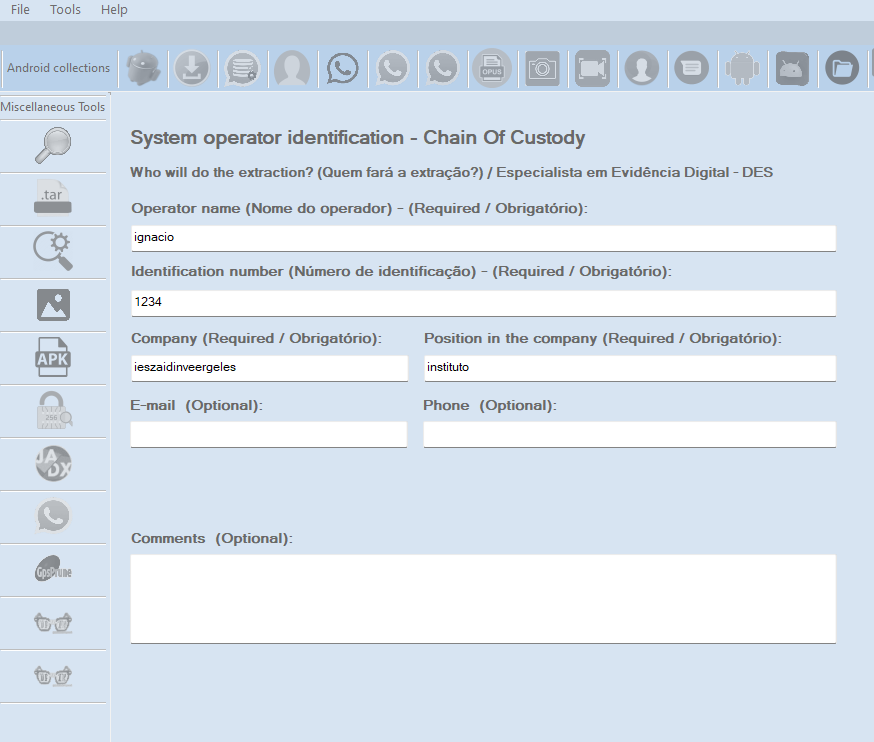874x742 pixels.
Task: Click the database chat bubble icon
Action: click(x=242, y=69)
